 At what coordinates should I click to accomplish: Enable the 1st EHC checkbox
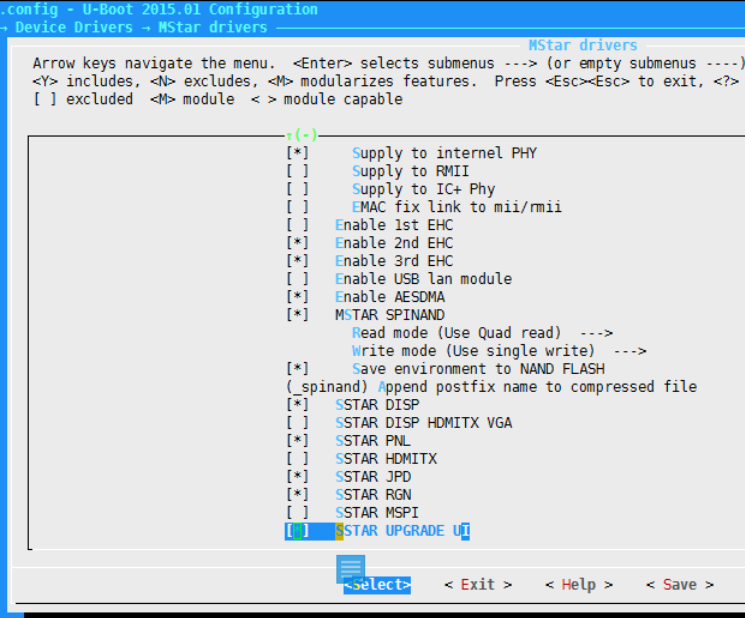point(297,225)
